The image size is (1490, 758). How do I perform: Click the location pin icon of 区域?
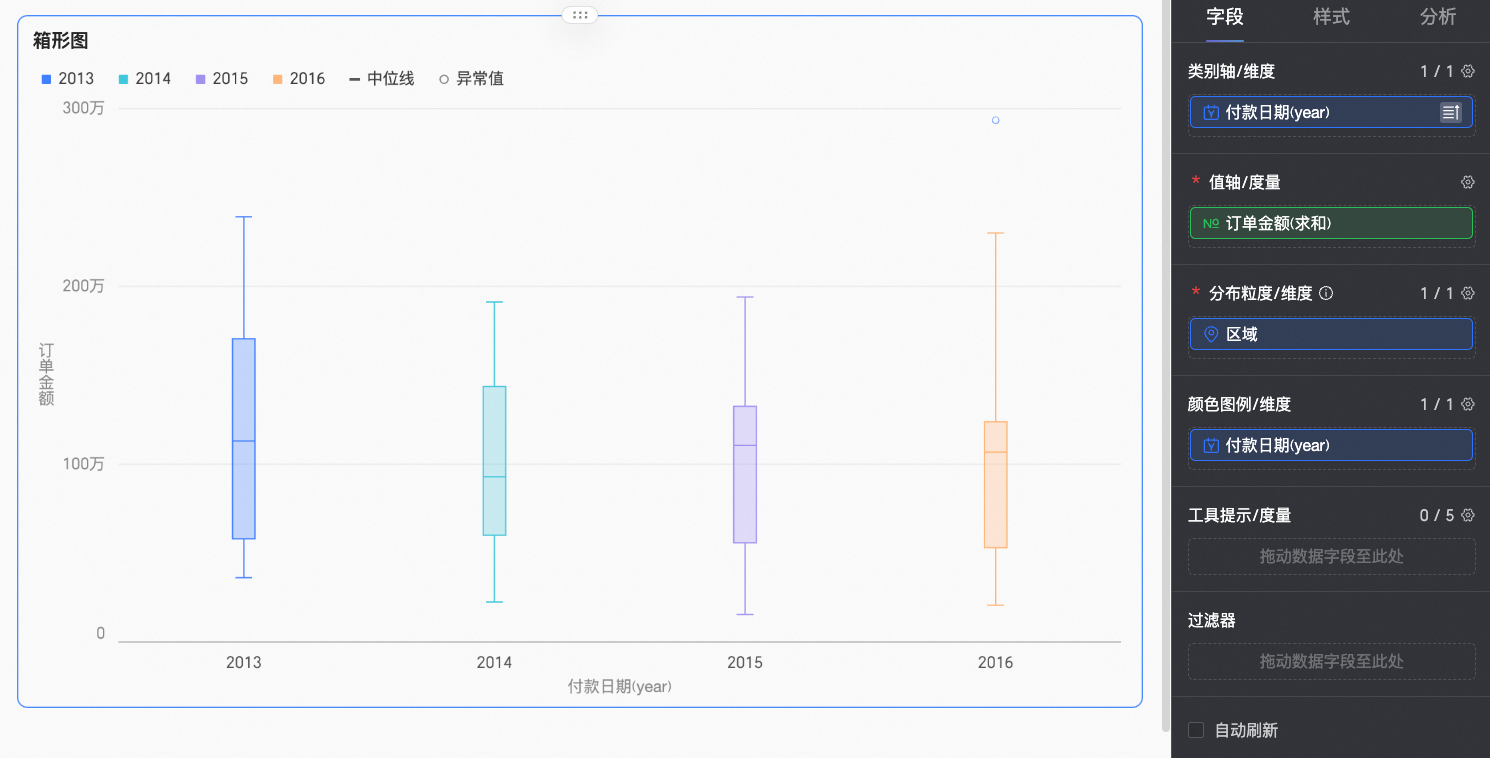click(1211, 334)
